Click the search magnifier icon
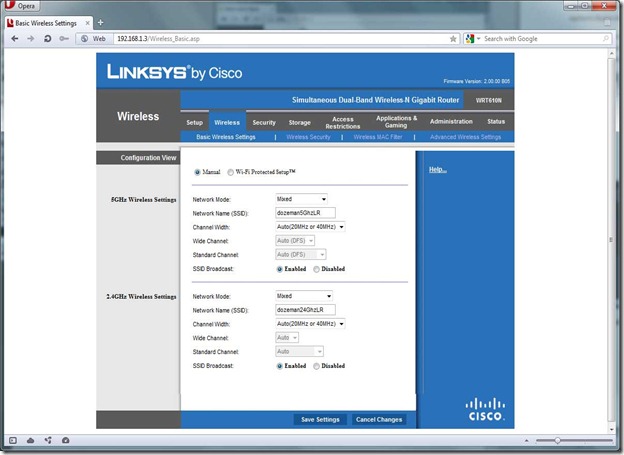The width and height of the screenshot is (624, 455). point(606,39)
